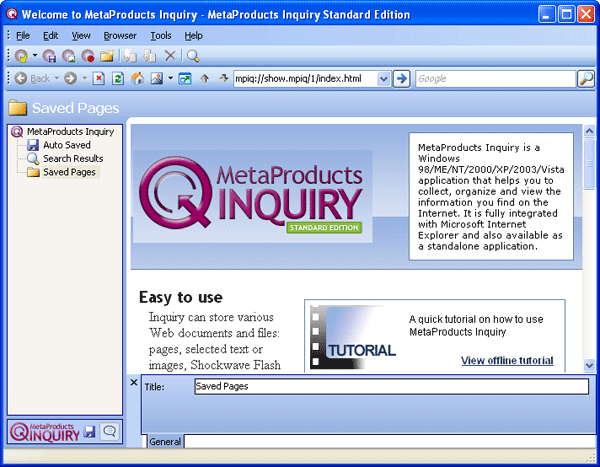Click the Home icon in navigation bar
The height and width of the screenshot is (467, 600).
137,78
